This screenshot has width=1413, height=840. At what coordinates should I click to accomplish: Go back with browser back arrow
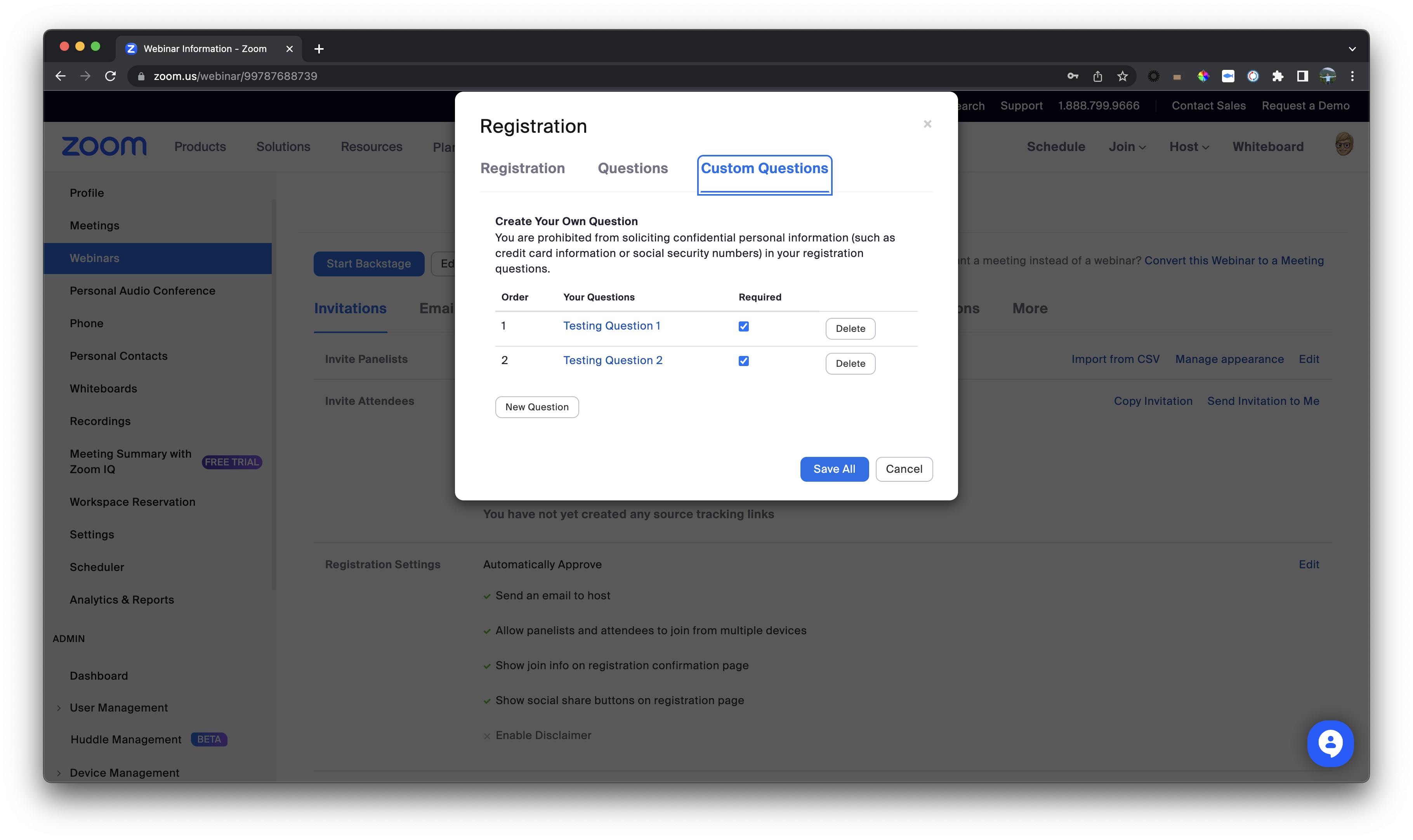coord(61,76)
